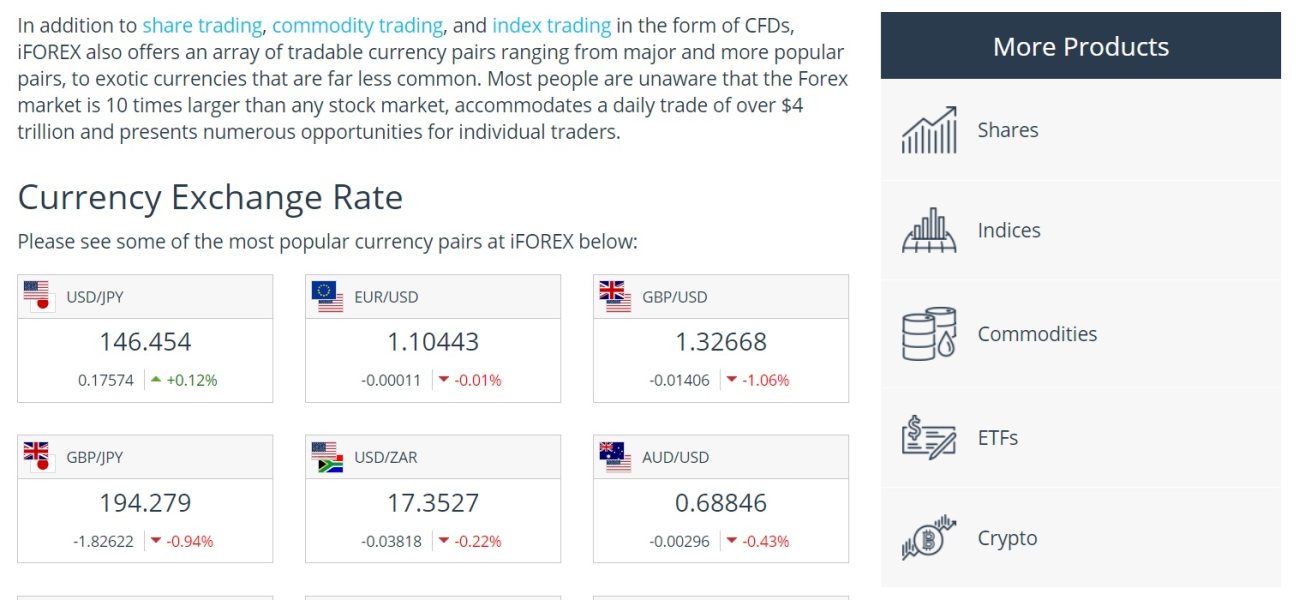Click the Indices chart icon
The width and height of the screenshot is (1311, 600).
point(929,230)
